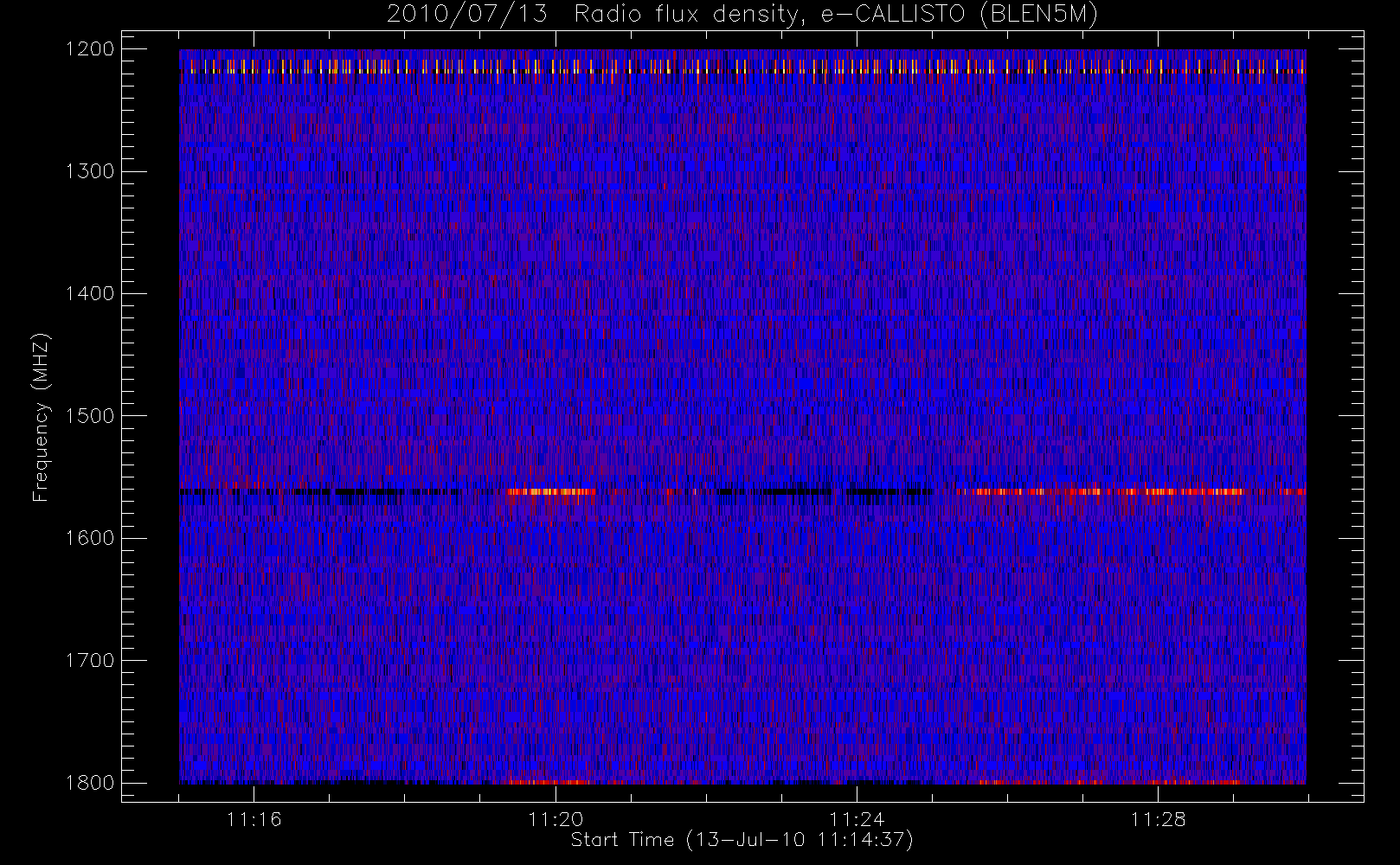This screenshot has width=1400, height=865.
Task: Click the 11:28 time tick label
Action: [x=1158, y=819]
